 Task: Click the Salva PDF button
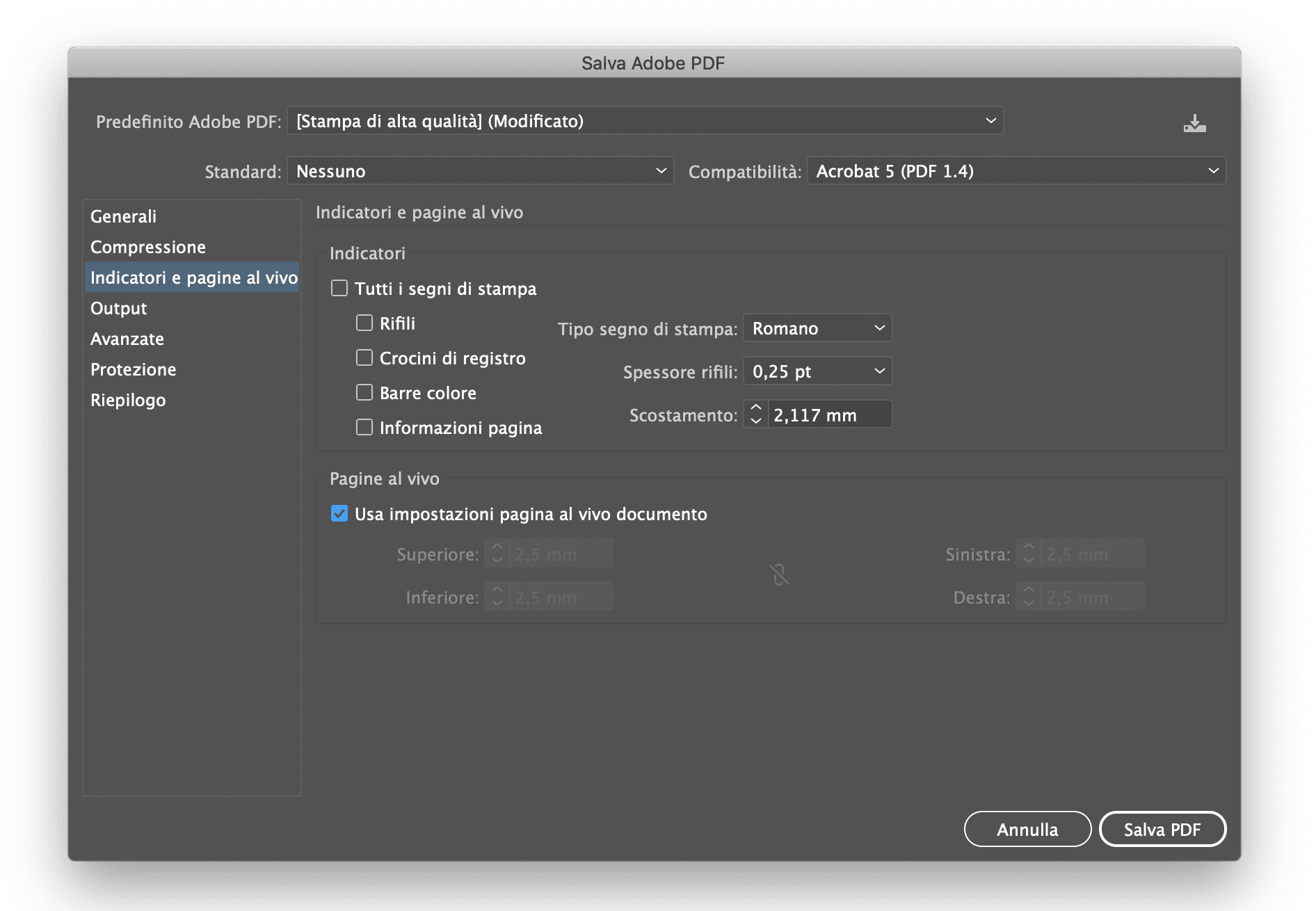[1162, 829]
